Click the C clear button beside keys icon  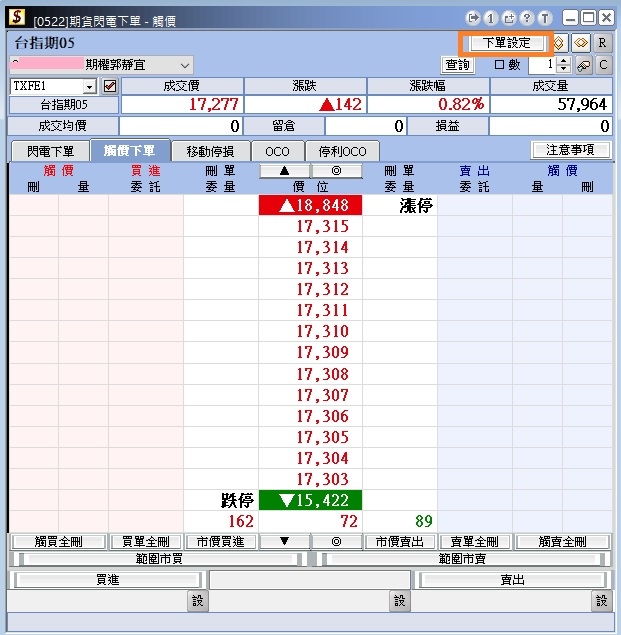click(x=603, y=65)
